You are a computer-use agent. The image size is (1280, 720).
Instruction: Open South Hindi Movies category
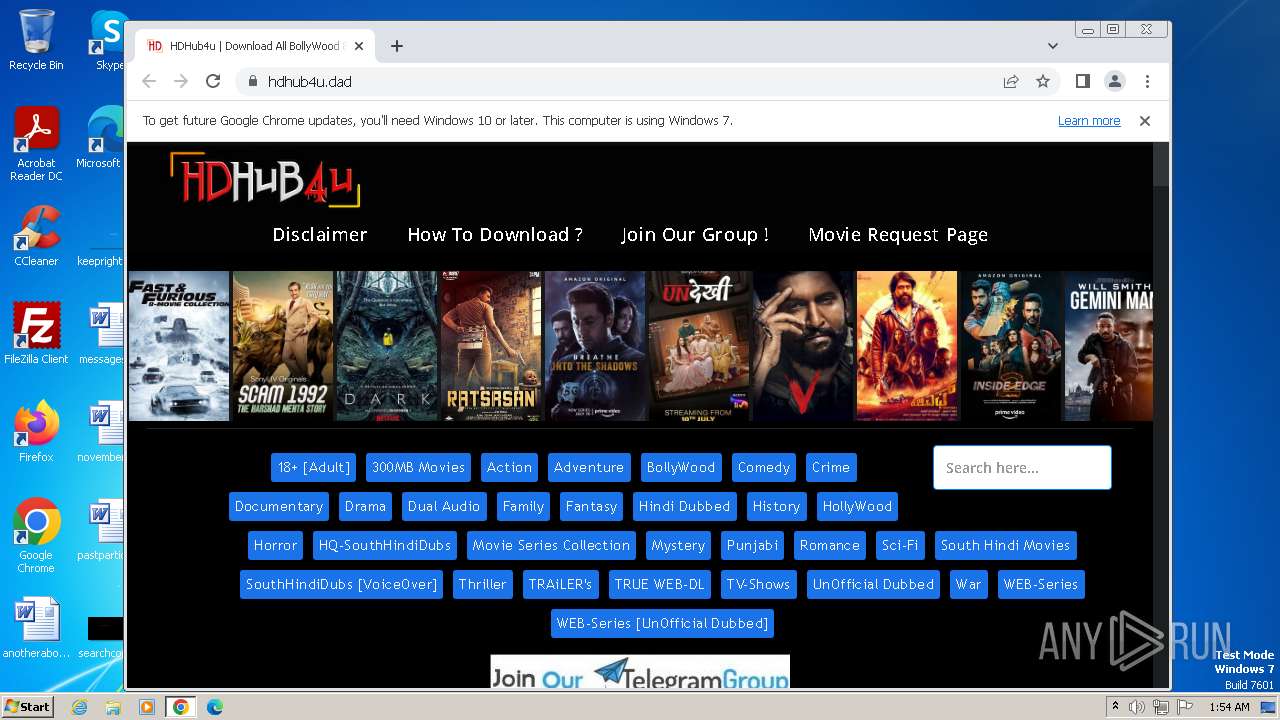[x=1005, y=545]
